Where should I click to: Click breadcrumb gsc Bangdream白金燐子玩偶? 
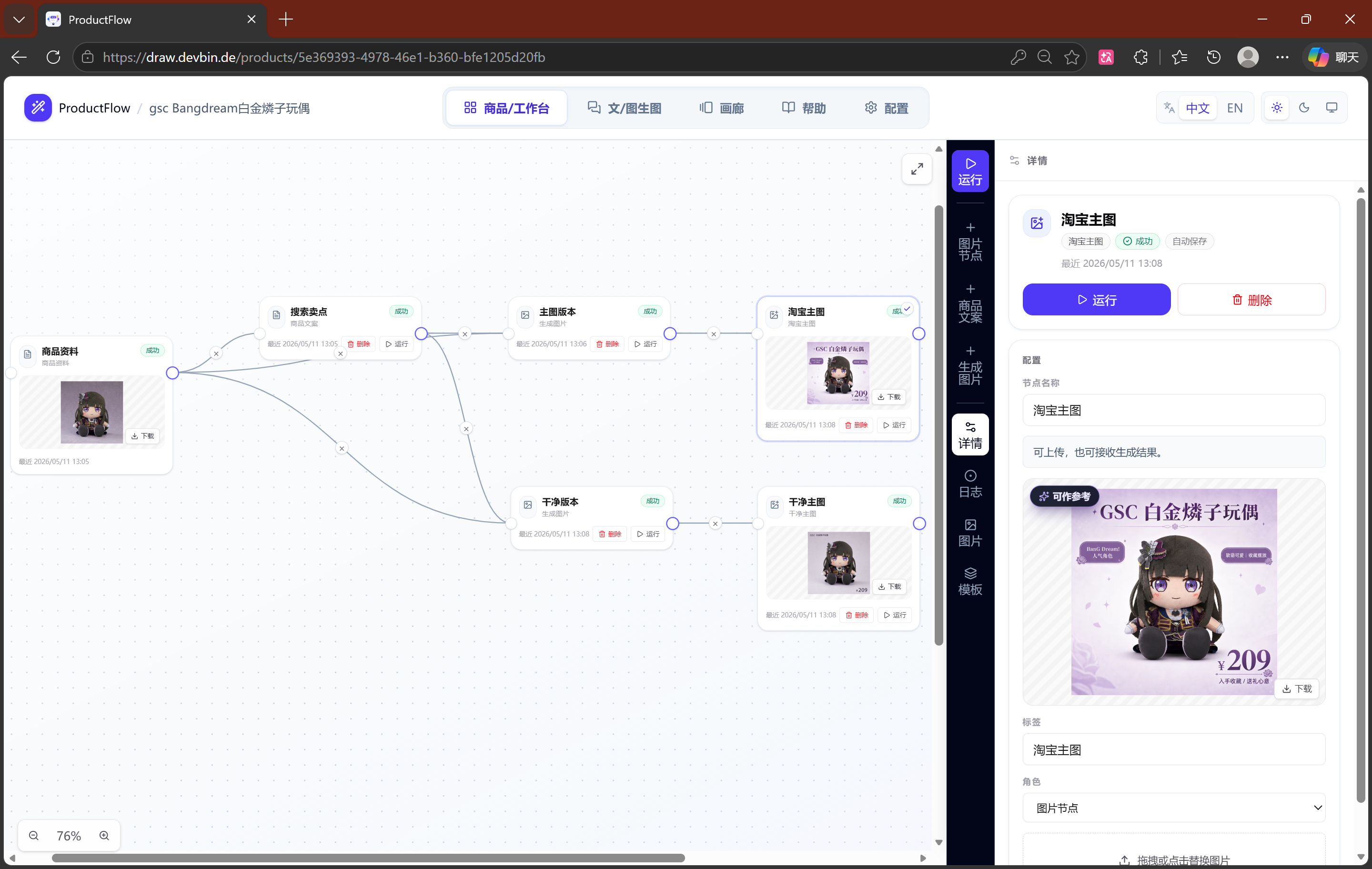pos(229,108)
